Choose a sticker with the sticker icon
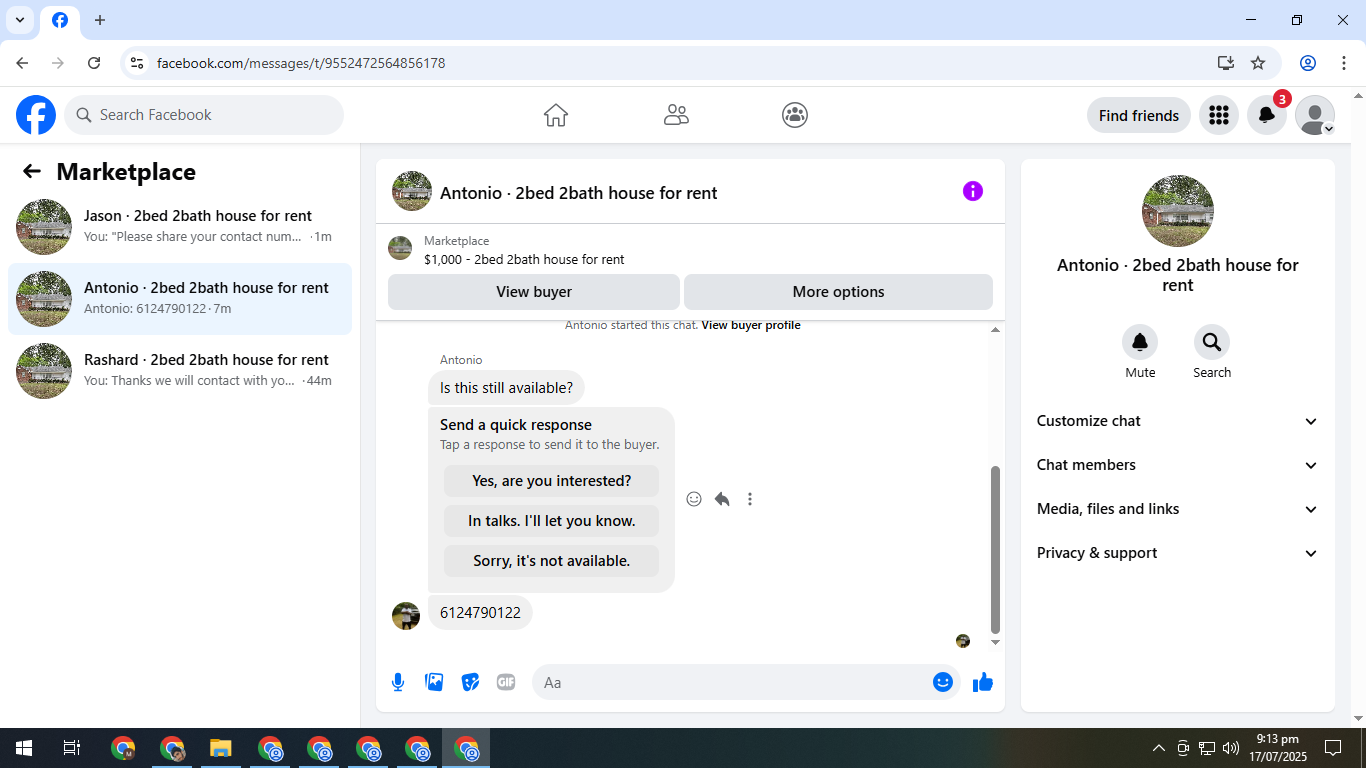The image size is (1366, 768). point(470,682)
